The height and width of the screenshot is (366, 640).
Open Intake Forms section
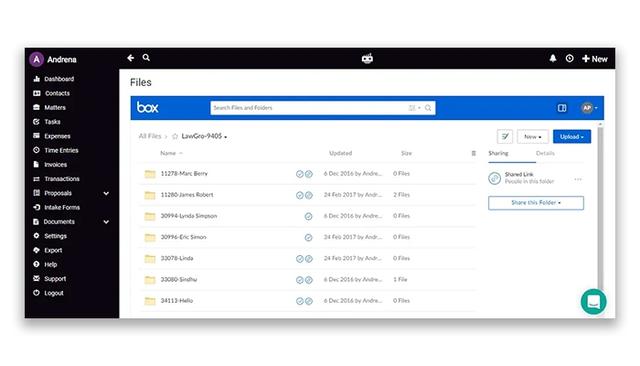coord(56,207)
